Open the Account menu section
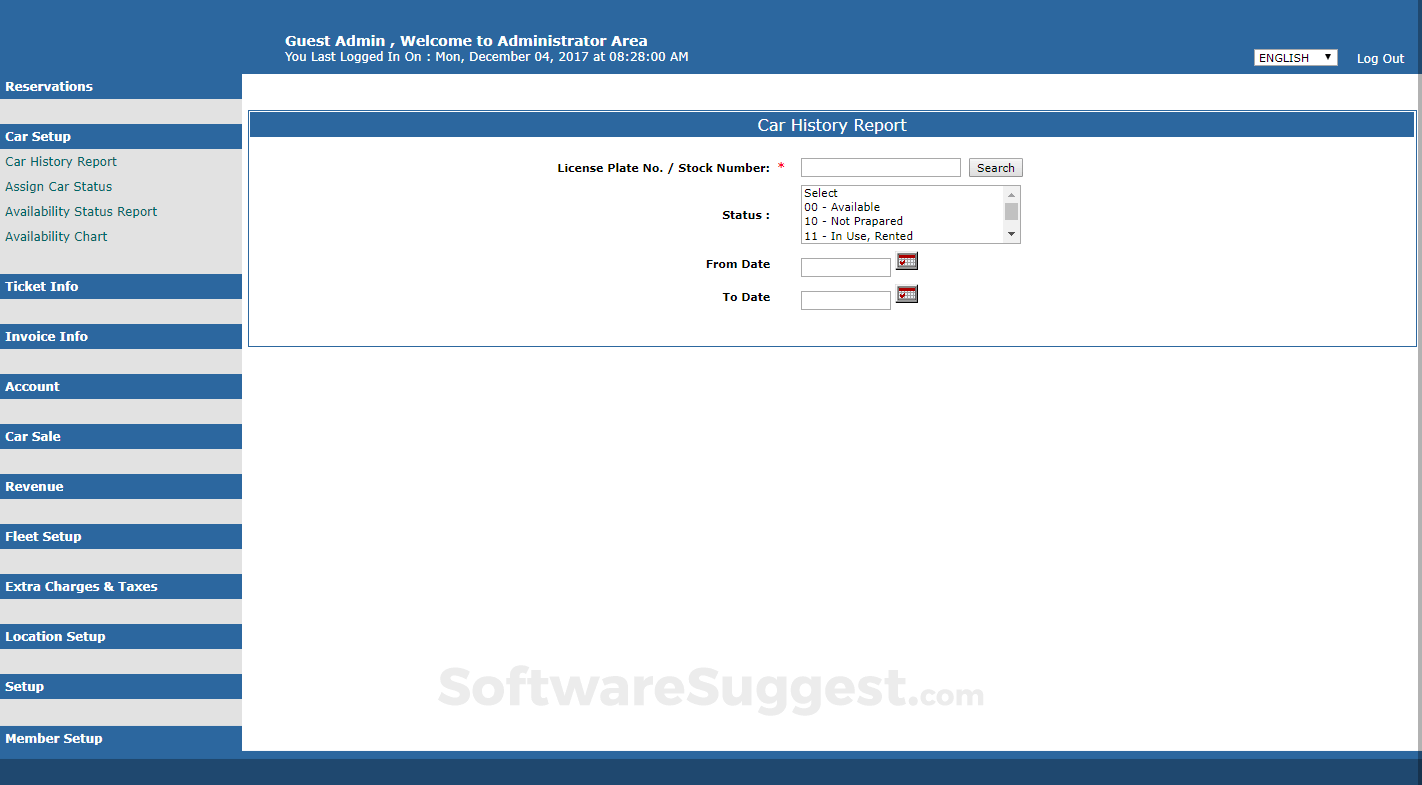 (x=32, y=386)
